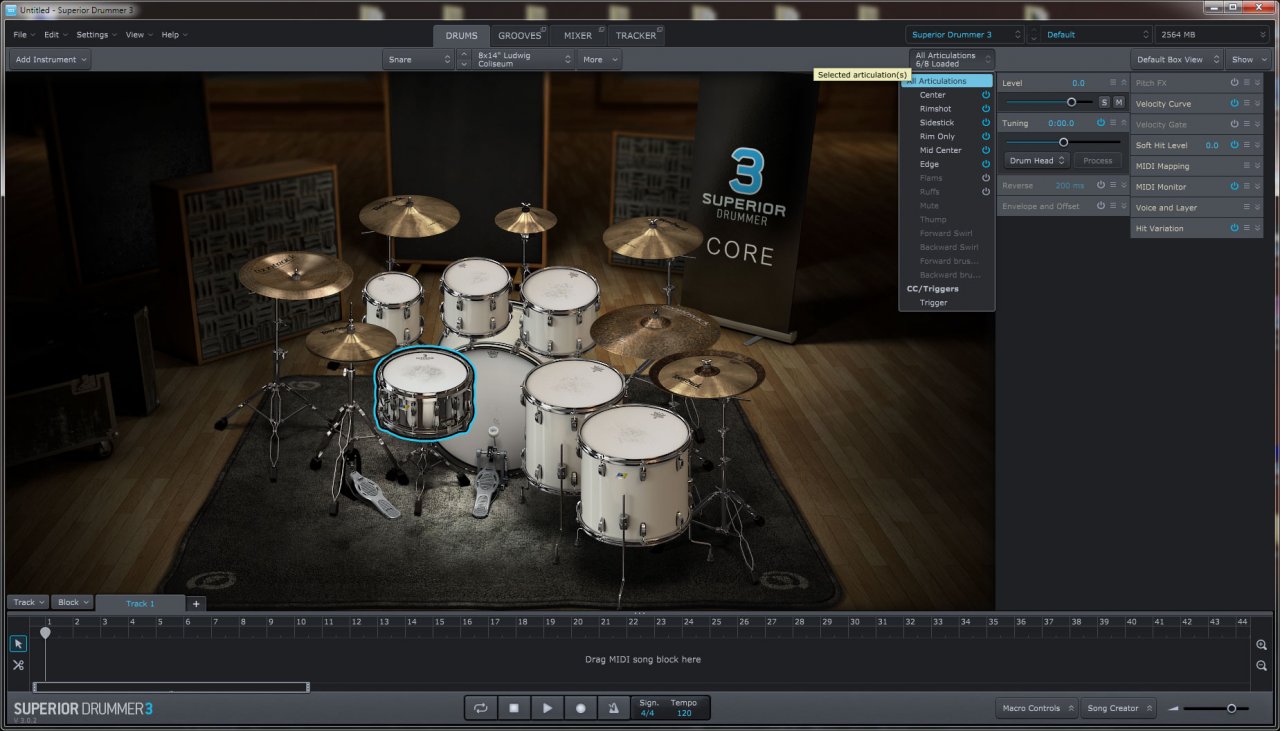Click the Process button

1098,160
